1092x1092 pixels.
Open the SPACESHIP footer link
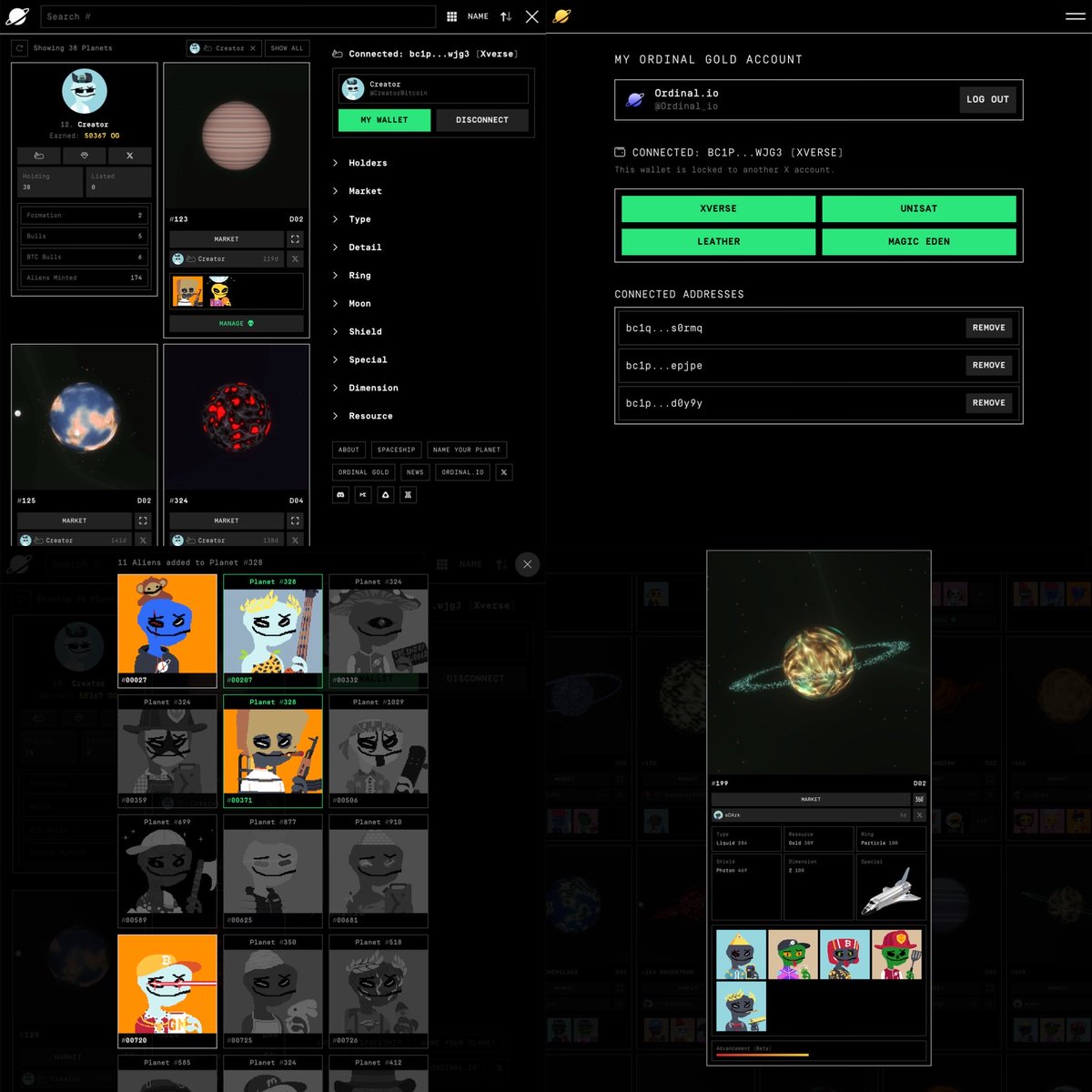397,450
